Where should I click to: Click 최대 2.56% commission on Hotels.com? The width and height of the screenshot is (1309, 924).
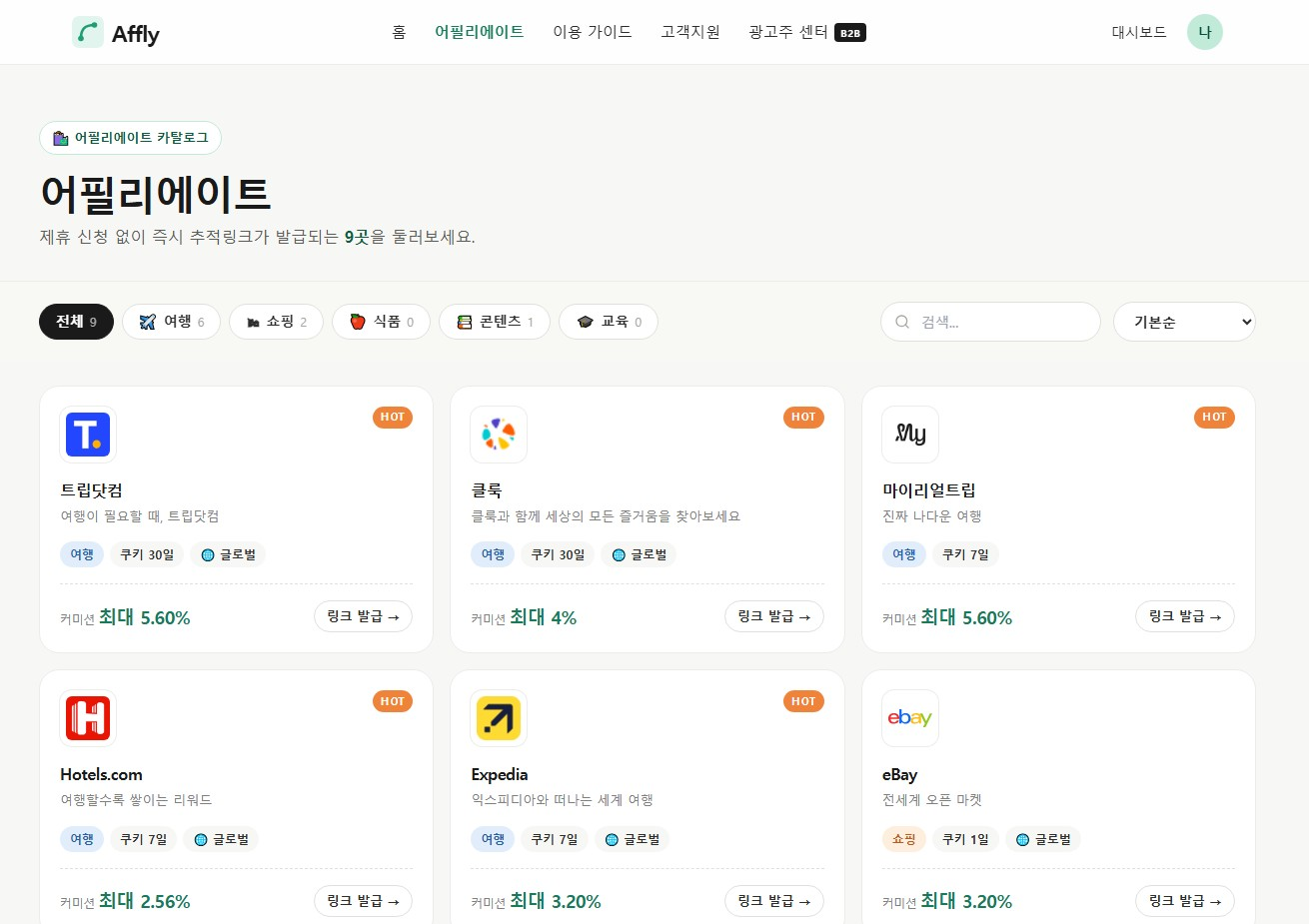coord(144,901)
